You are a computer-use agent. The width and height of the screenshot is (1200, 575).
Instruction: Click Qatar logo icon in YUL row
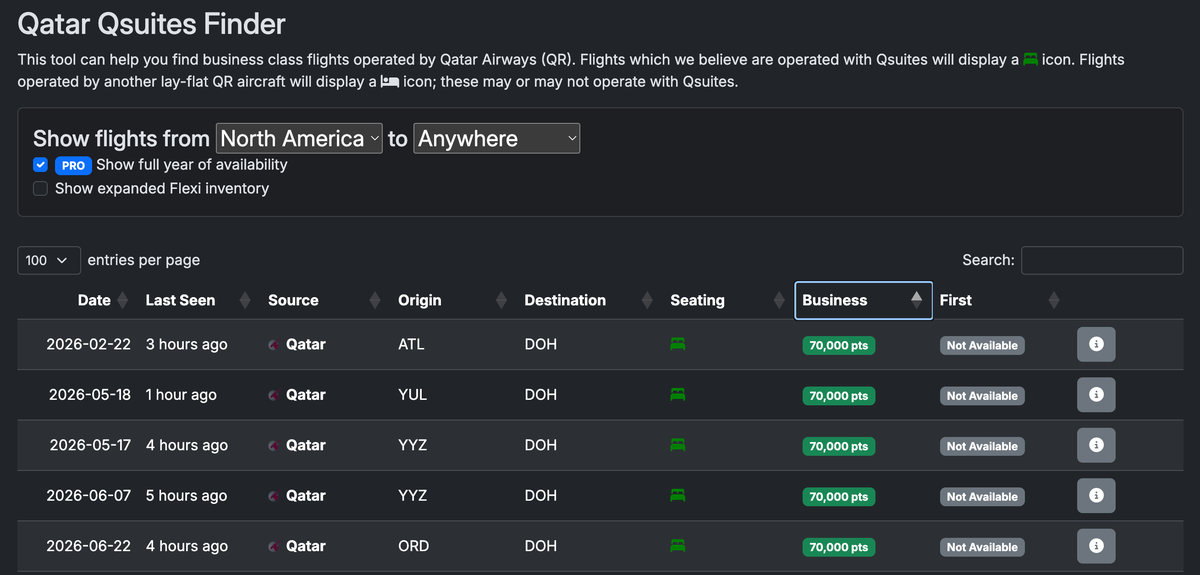tap(275, 396)
